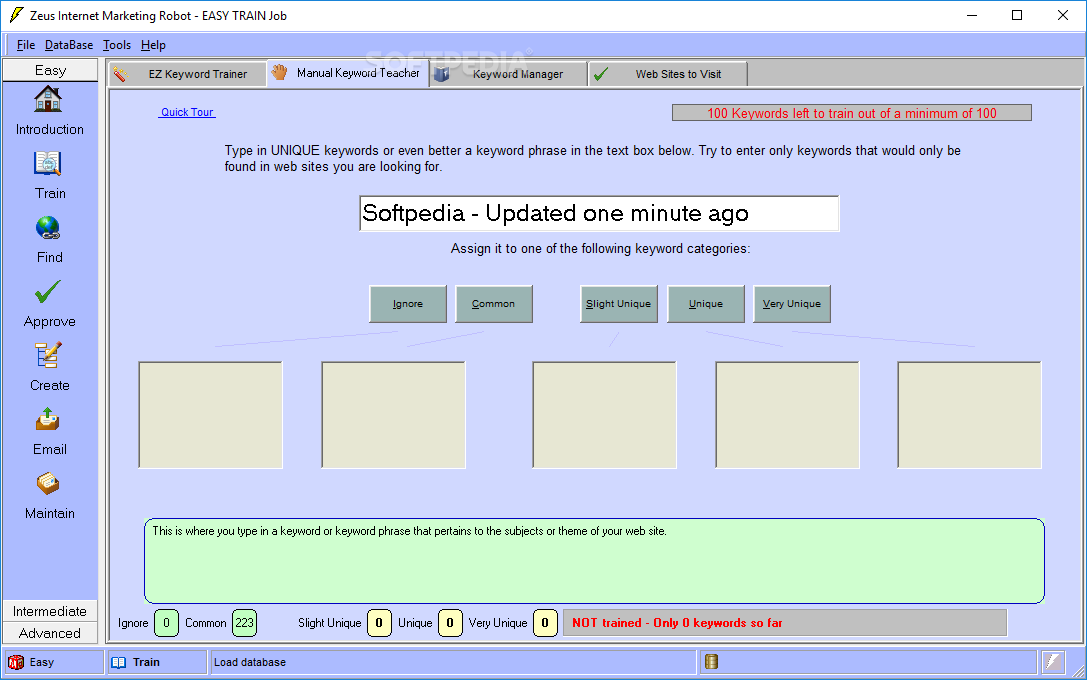
Task: Select the Manual Keyword Teacher tab
Action: [347, 73]
